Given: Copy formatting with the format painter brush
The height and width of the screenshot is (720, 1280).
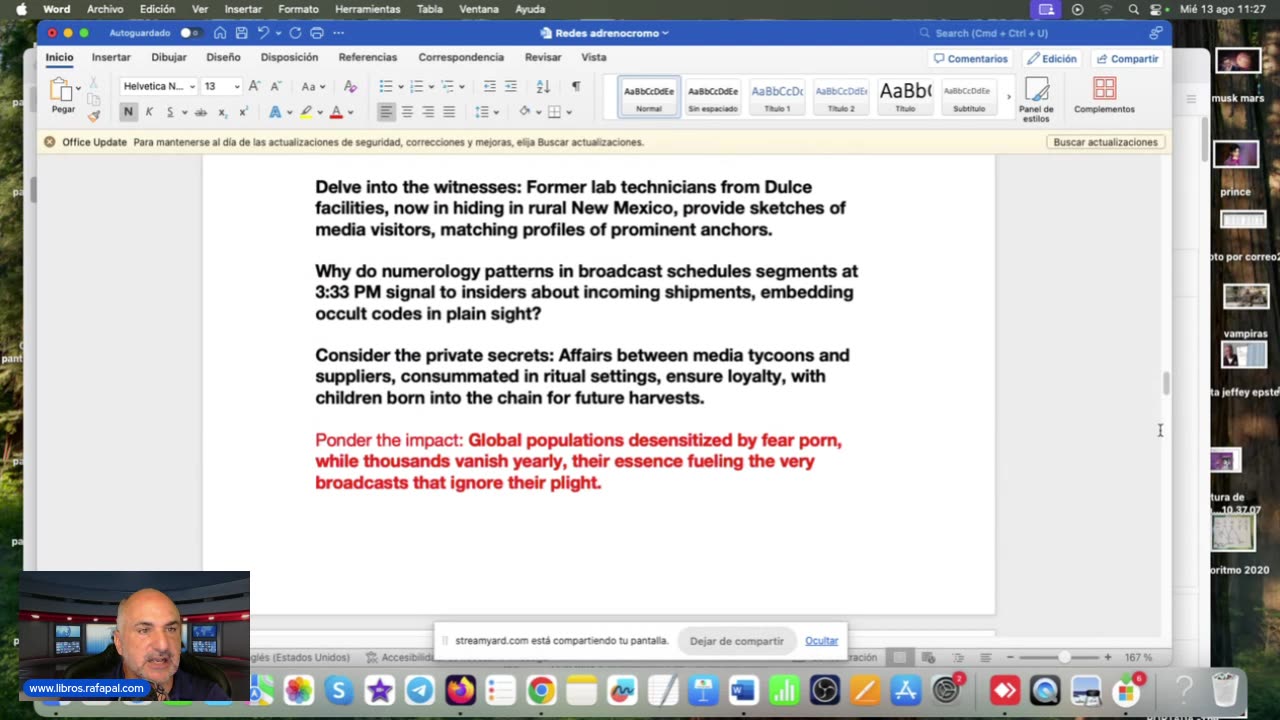Looking at the screenshot, I should point(93,115).
